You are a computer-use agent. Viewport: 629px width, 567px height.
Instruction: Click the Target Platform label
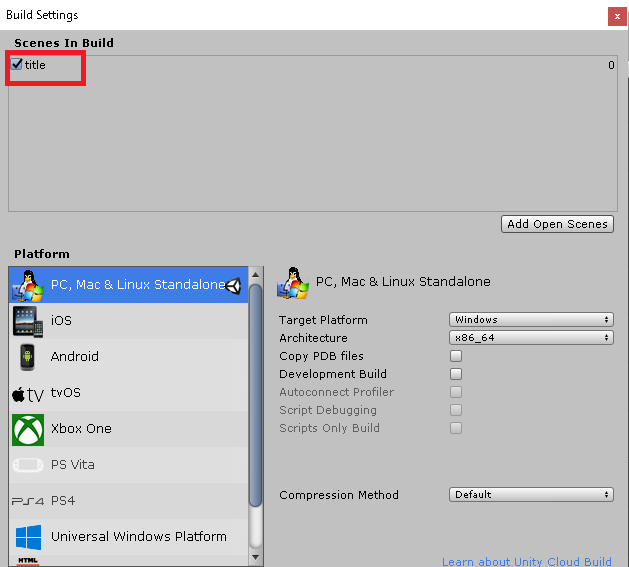(x=323, y=320)
